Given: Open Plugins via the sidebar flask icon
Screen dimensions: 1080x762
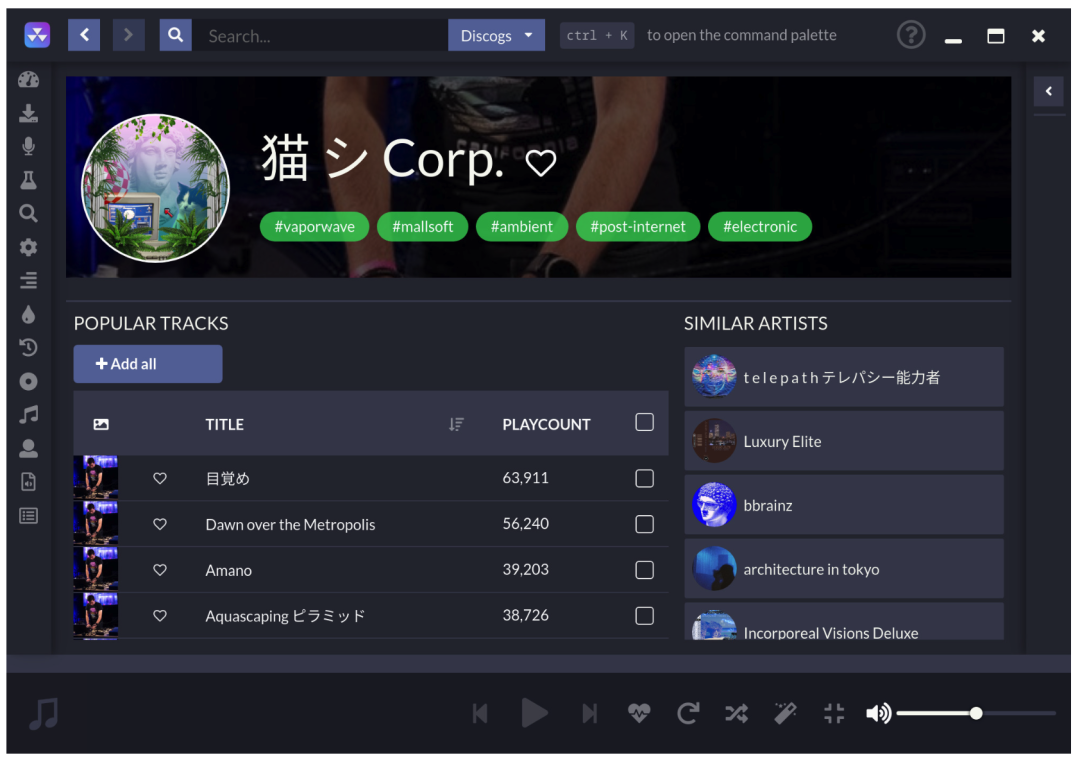Looking at the screenshot, I should [x=28, y=180].
